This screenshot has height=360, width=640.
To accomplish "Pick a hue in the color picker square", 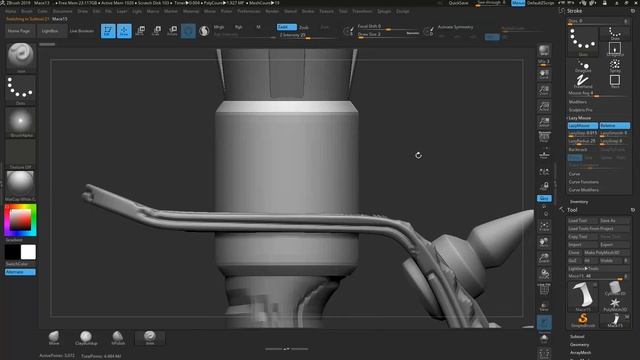I will click(x=20, y=220).
